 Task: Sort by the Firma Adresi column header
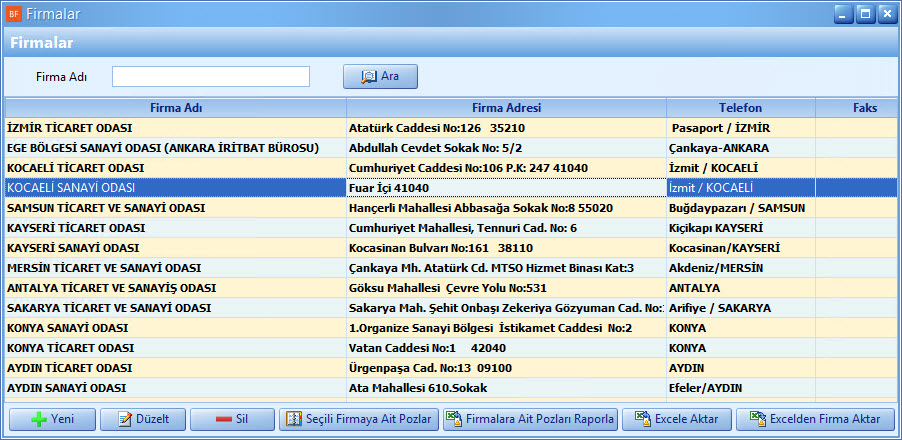[x=506, y=108]
